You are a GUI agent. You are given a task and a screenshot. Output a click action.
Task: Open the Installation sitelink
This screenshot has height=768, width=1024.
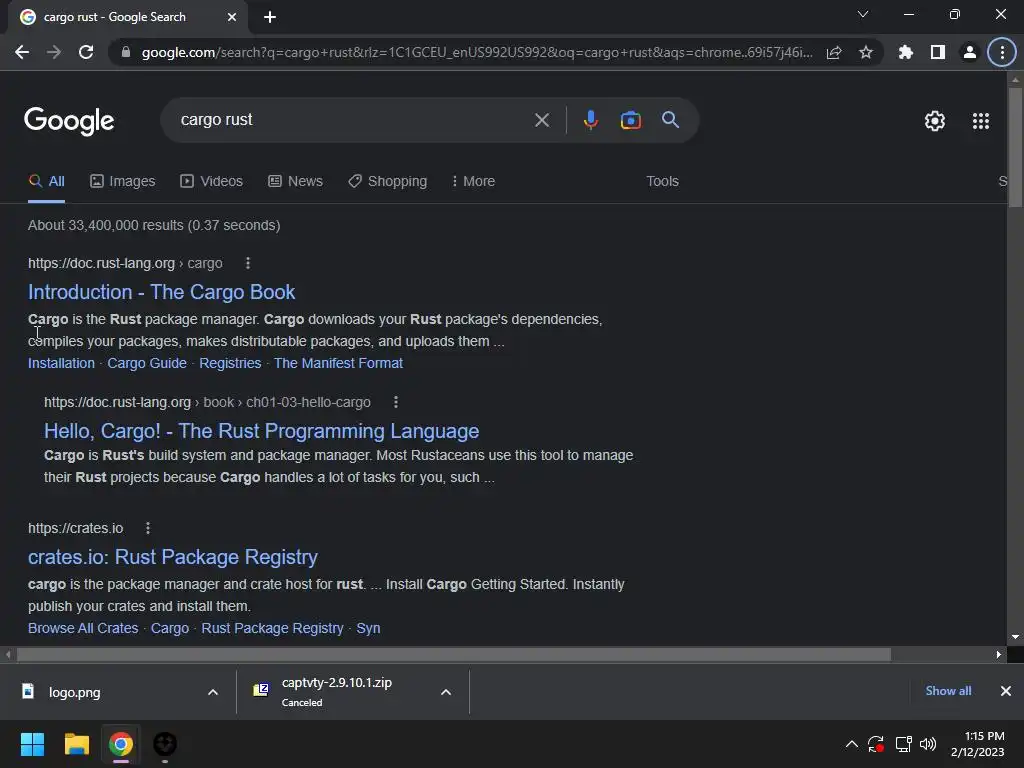tap(61, 363)
